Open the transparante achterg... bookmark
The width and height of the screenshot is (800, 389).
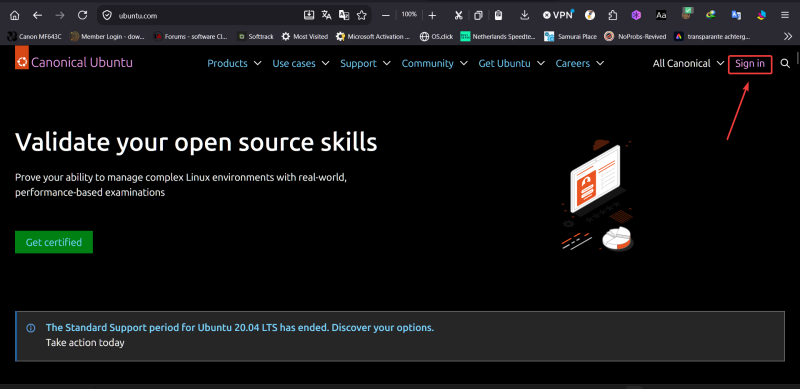[712, 36]
